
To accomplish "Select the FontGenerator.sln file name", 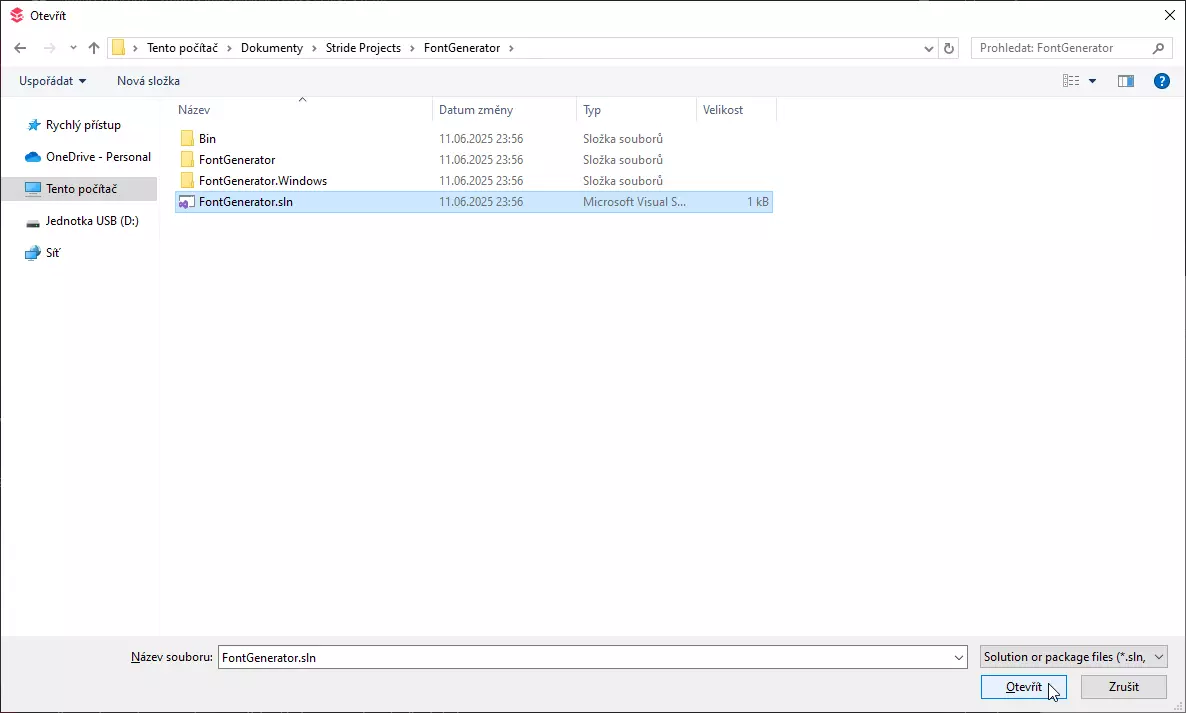I will click(246, 202).
